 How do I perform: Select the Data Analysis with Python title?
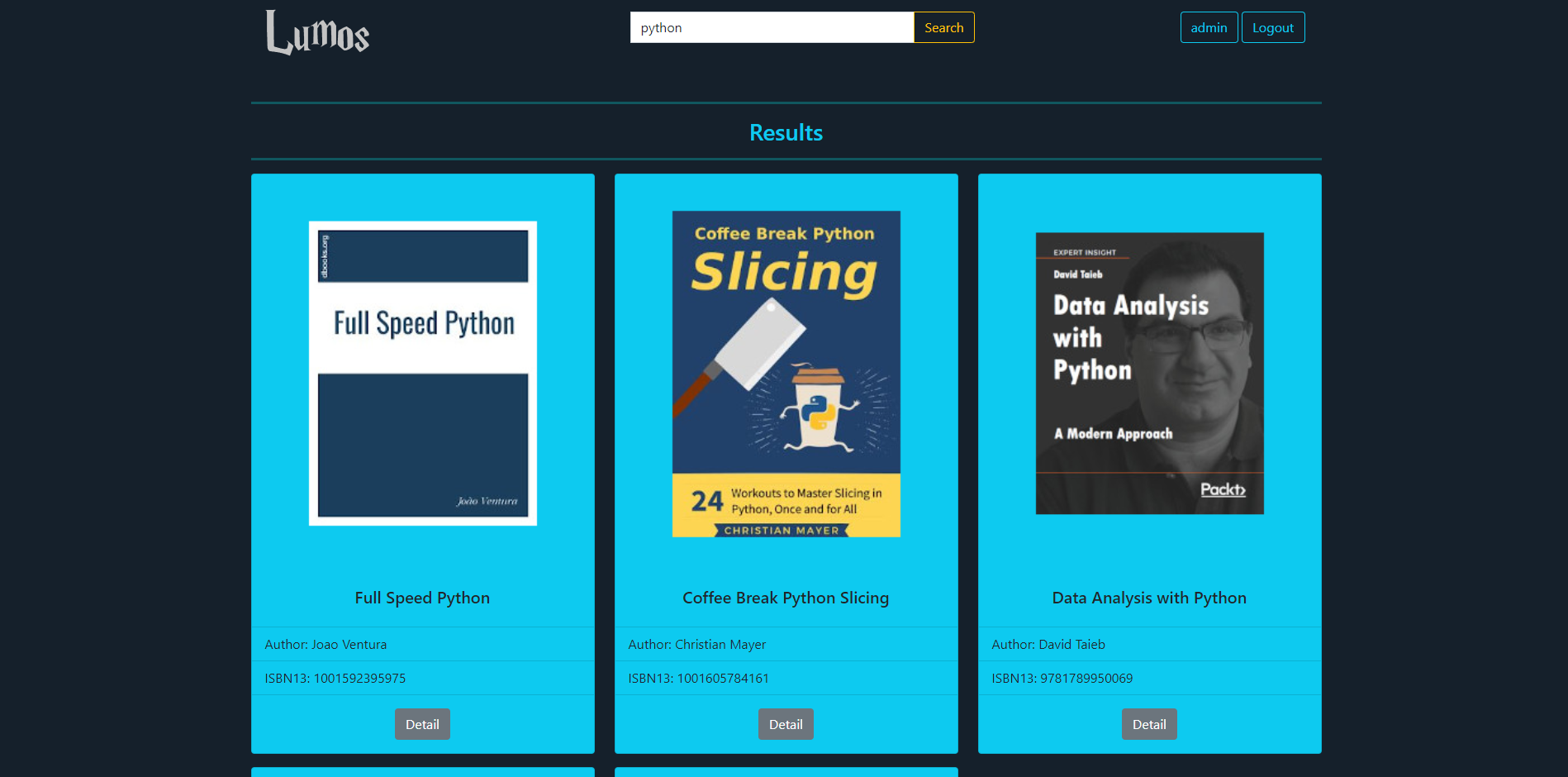(x=1149, y=598)
